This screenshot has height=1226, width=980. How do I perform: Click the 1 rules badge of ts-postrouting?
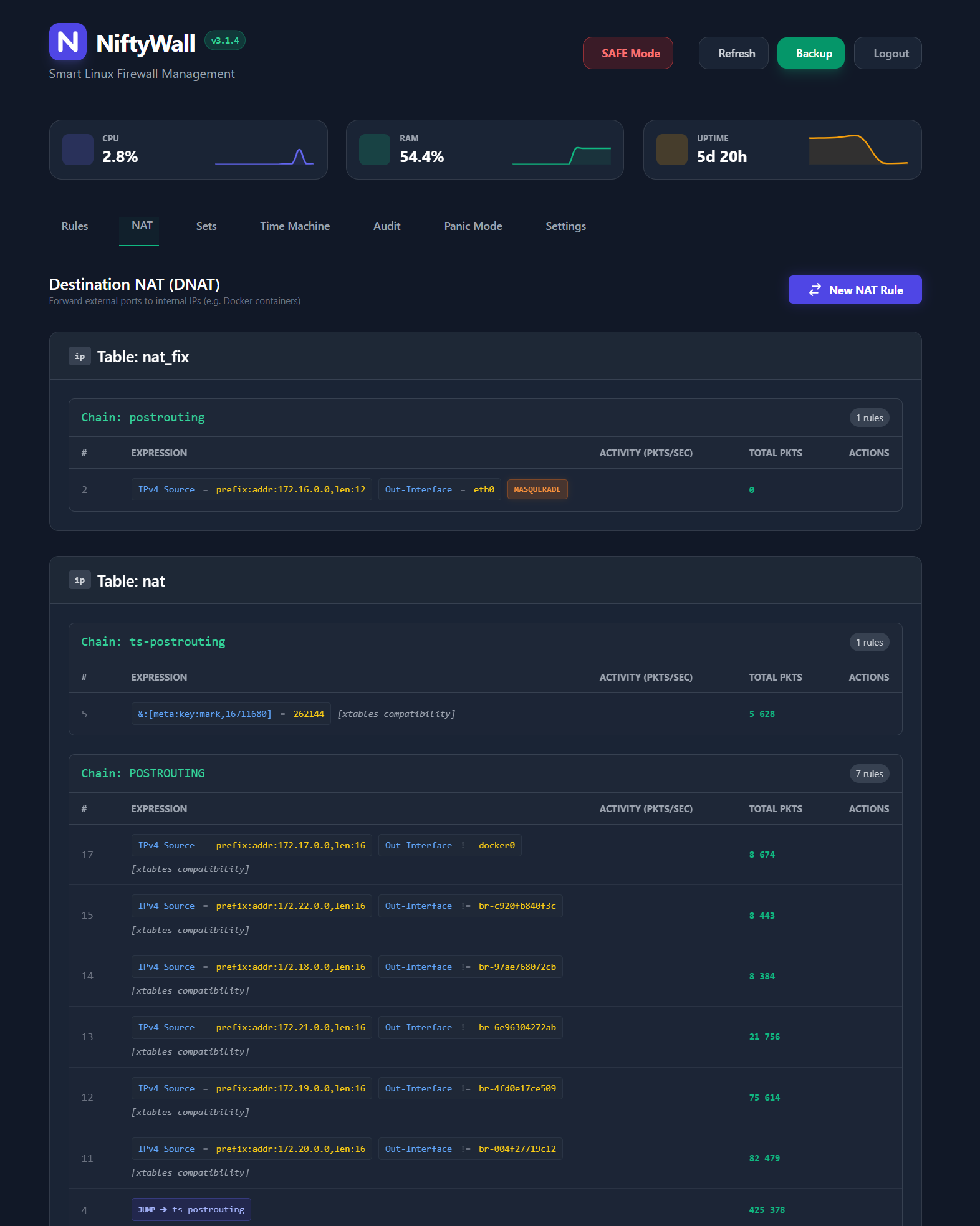[870, 642]
